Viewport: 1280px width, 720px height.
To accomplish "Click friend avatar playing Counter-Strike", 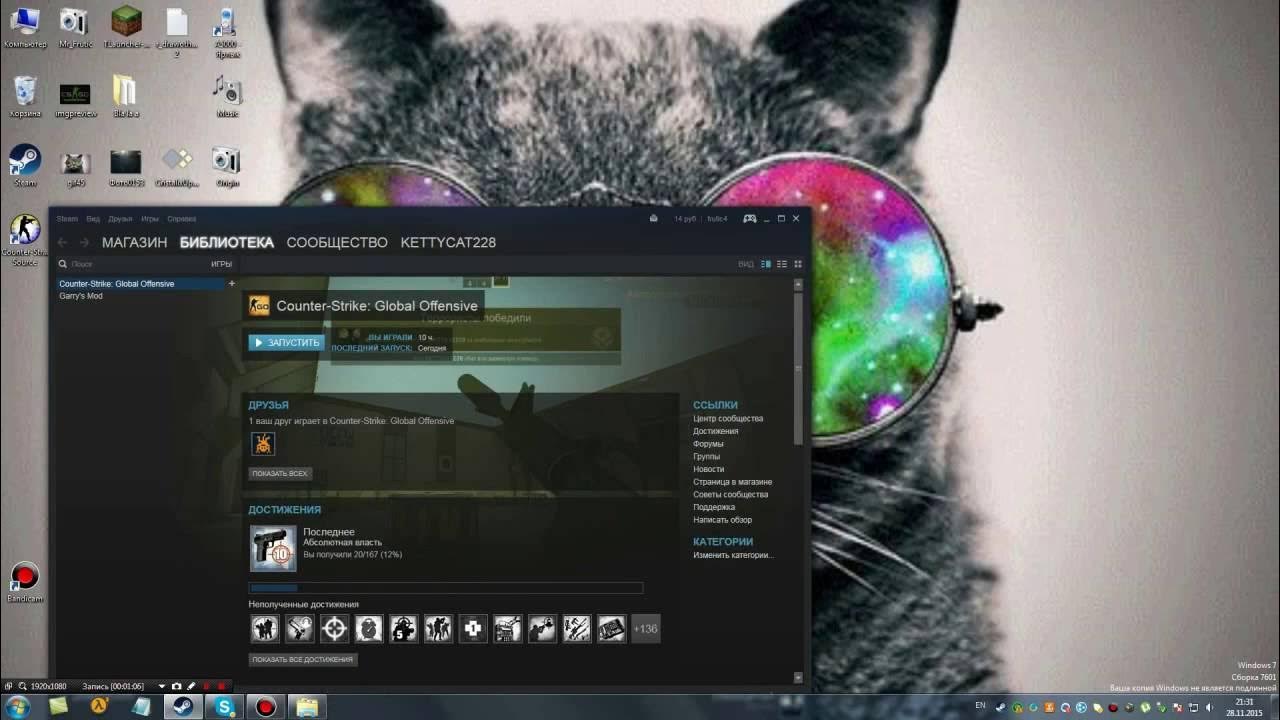I will pos(263,443).
